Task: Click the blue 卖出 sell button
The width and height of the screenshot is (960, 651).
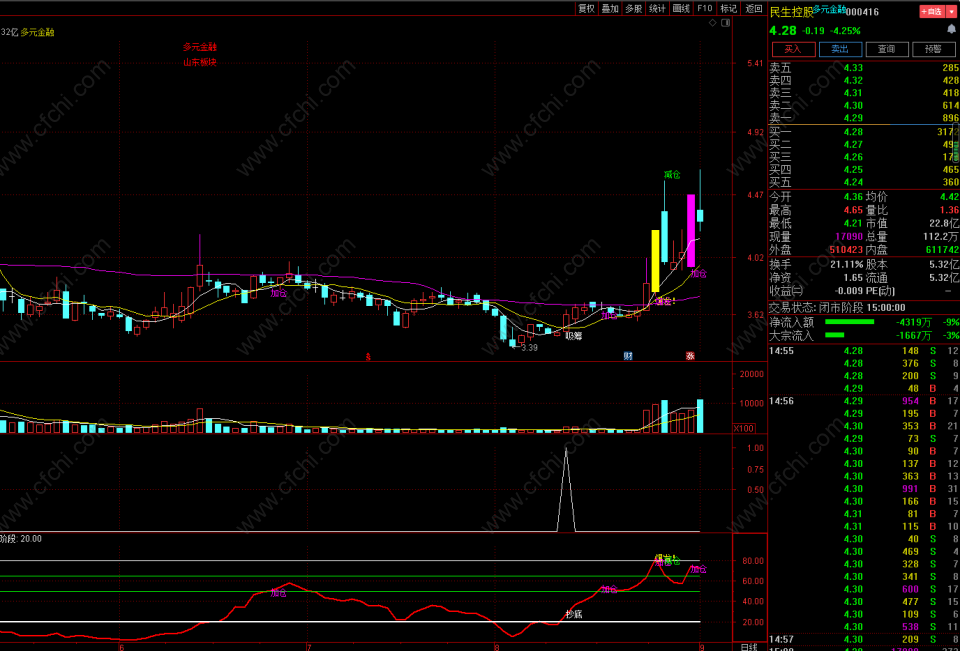Action: 839,49
